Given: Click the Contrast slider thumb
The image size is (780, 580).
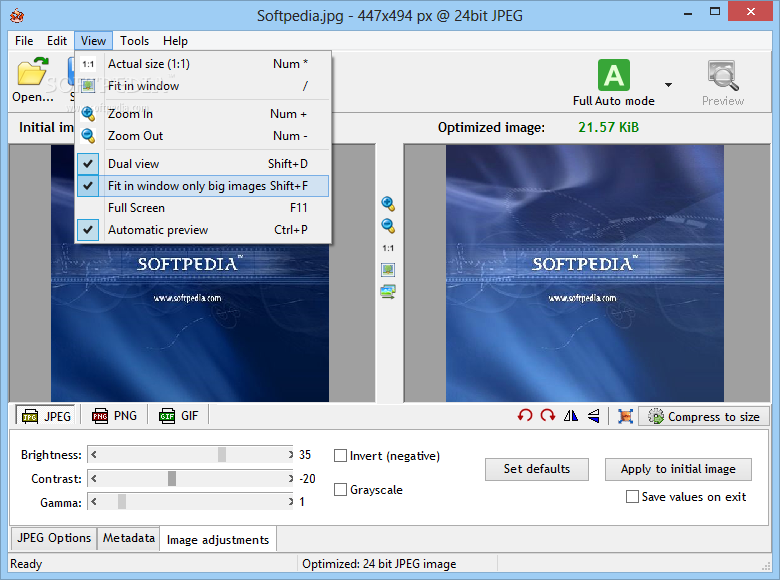Looking at the screenshot, I should (172, 478).
